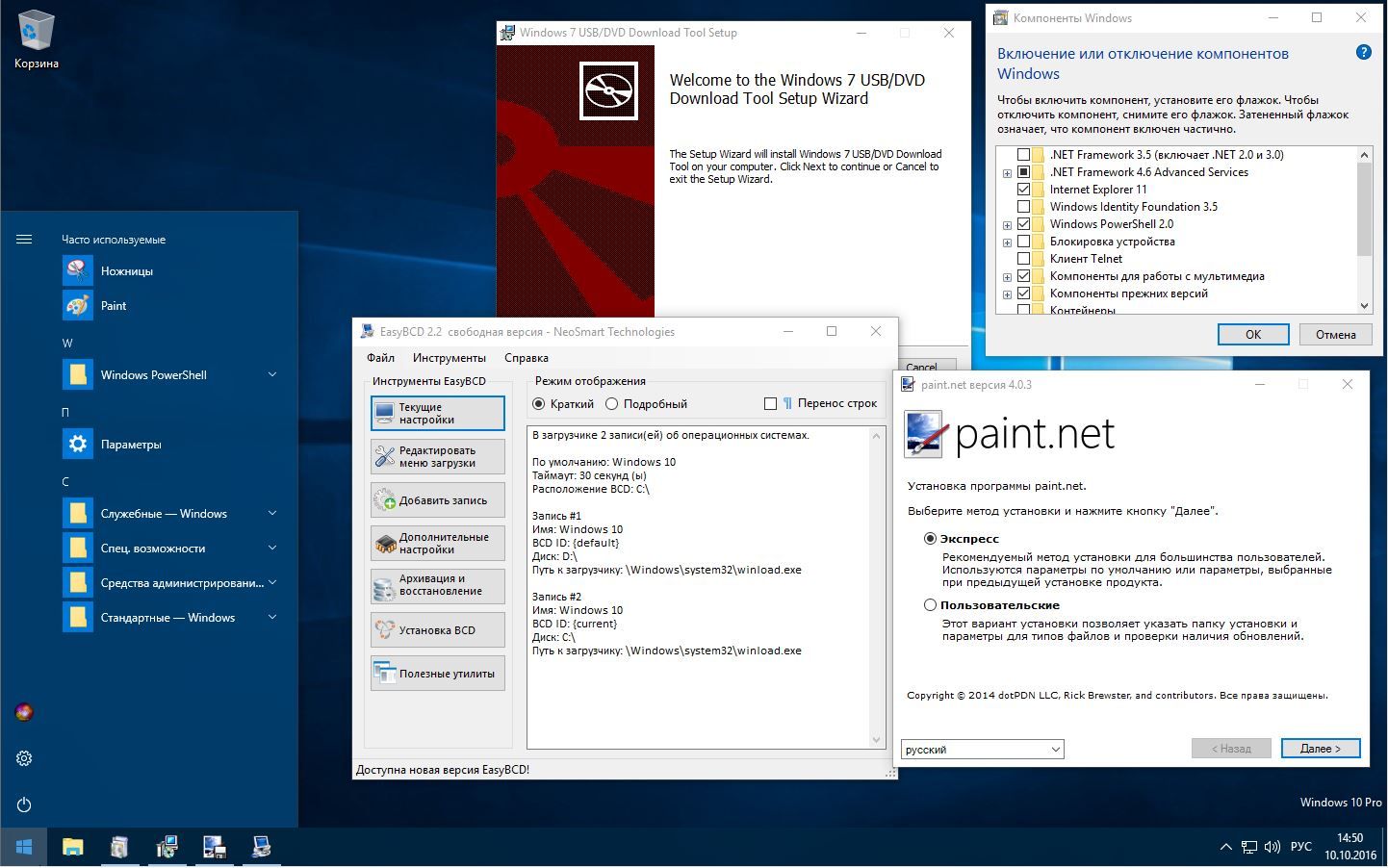The height and width of the screenshot is (868, 1388).
Task: Click the volume speaker tray icon
Action: (1272, 847)
